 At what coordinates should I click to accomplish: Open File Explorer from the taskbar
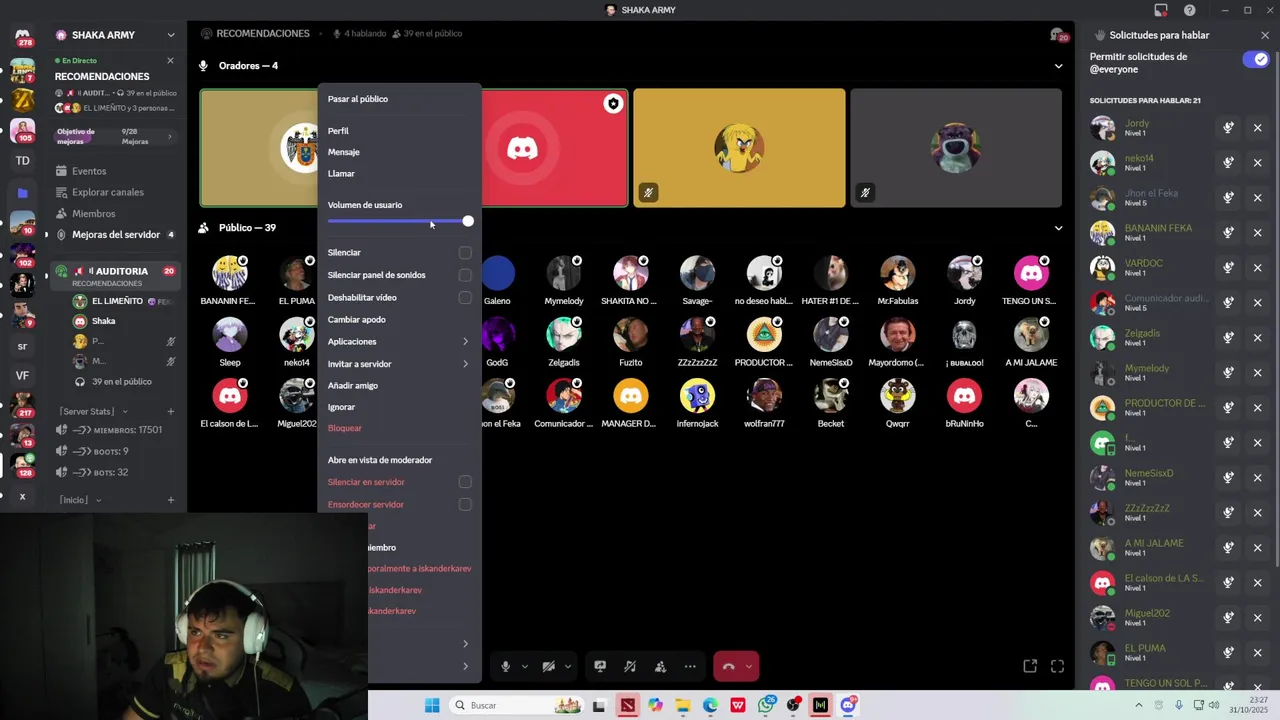682,705
